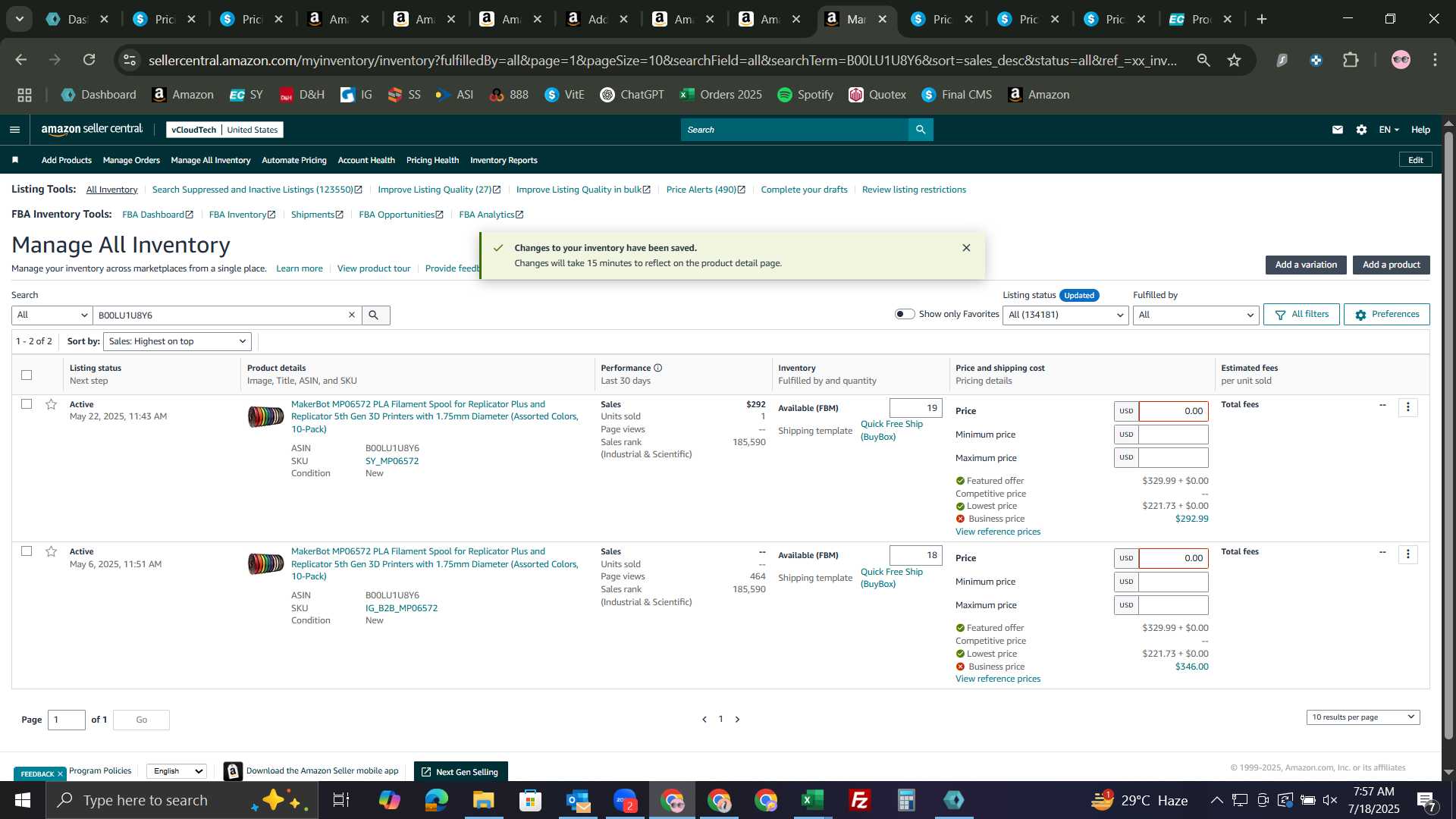
Task: Click the Add a variation button
Action: tap(1306, 265)
